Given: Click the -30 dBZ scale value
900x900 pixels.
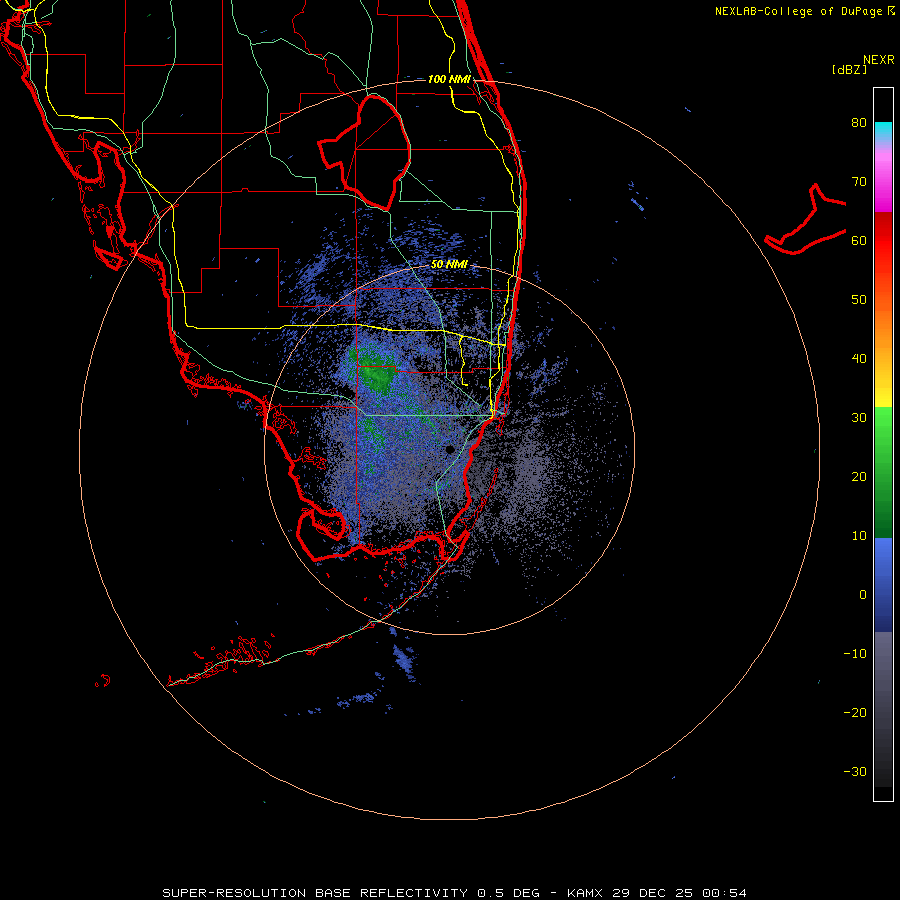Looking at the screenshot, I should (x=855, y=771).
